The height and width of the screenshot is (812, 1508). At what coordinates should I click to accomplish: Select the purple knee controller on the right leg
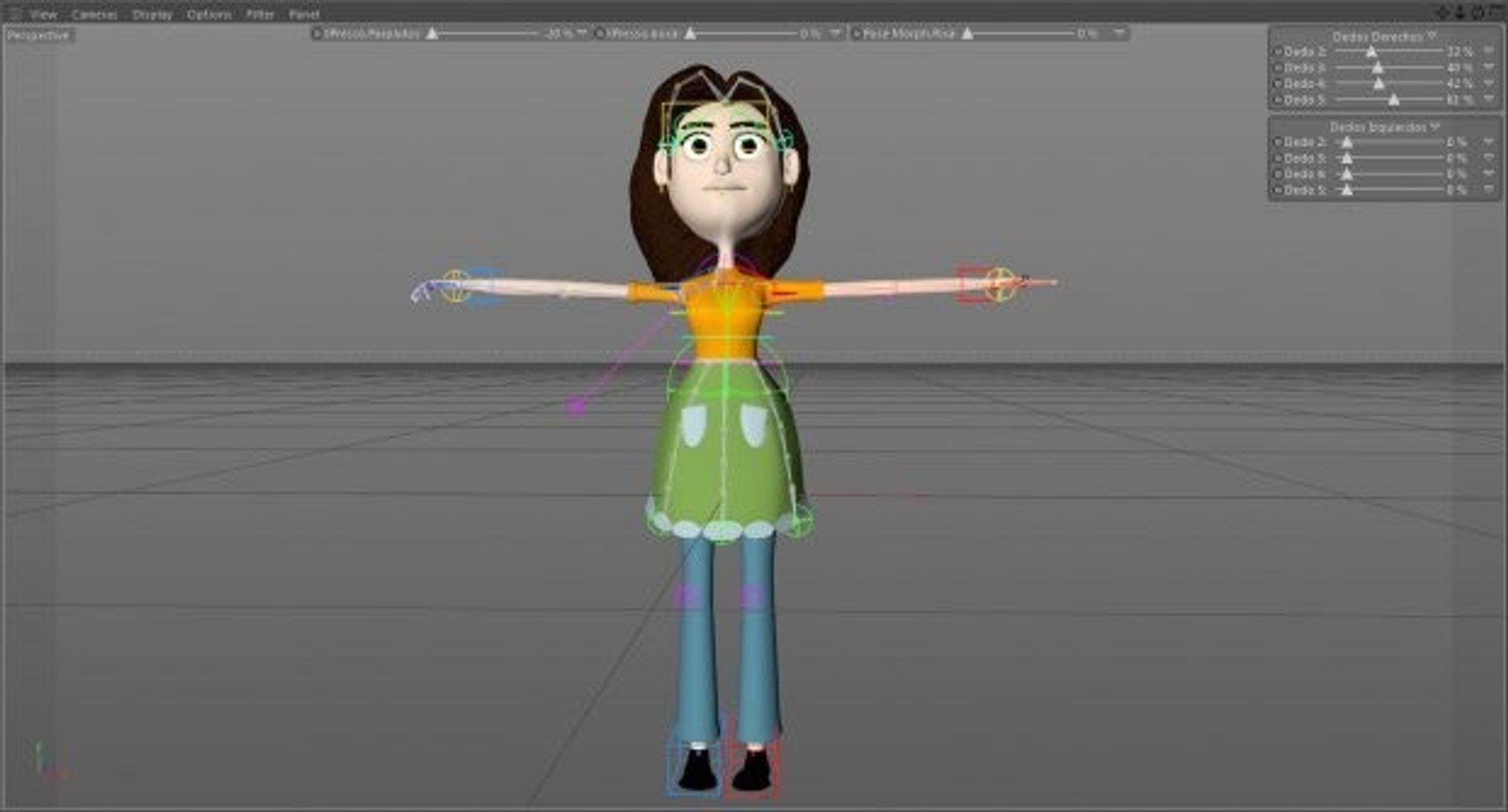tap(751, 597)
